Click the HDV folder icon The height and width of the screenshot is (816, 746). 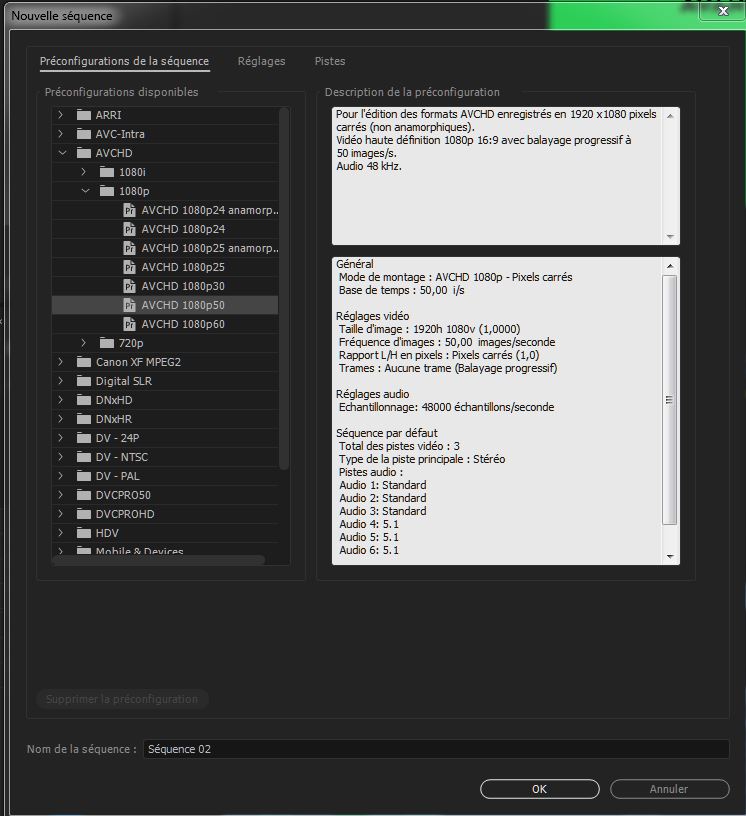tap(84, 533)
